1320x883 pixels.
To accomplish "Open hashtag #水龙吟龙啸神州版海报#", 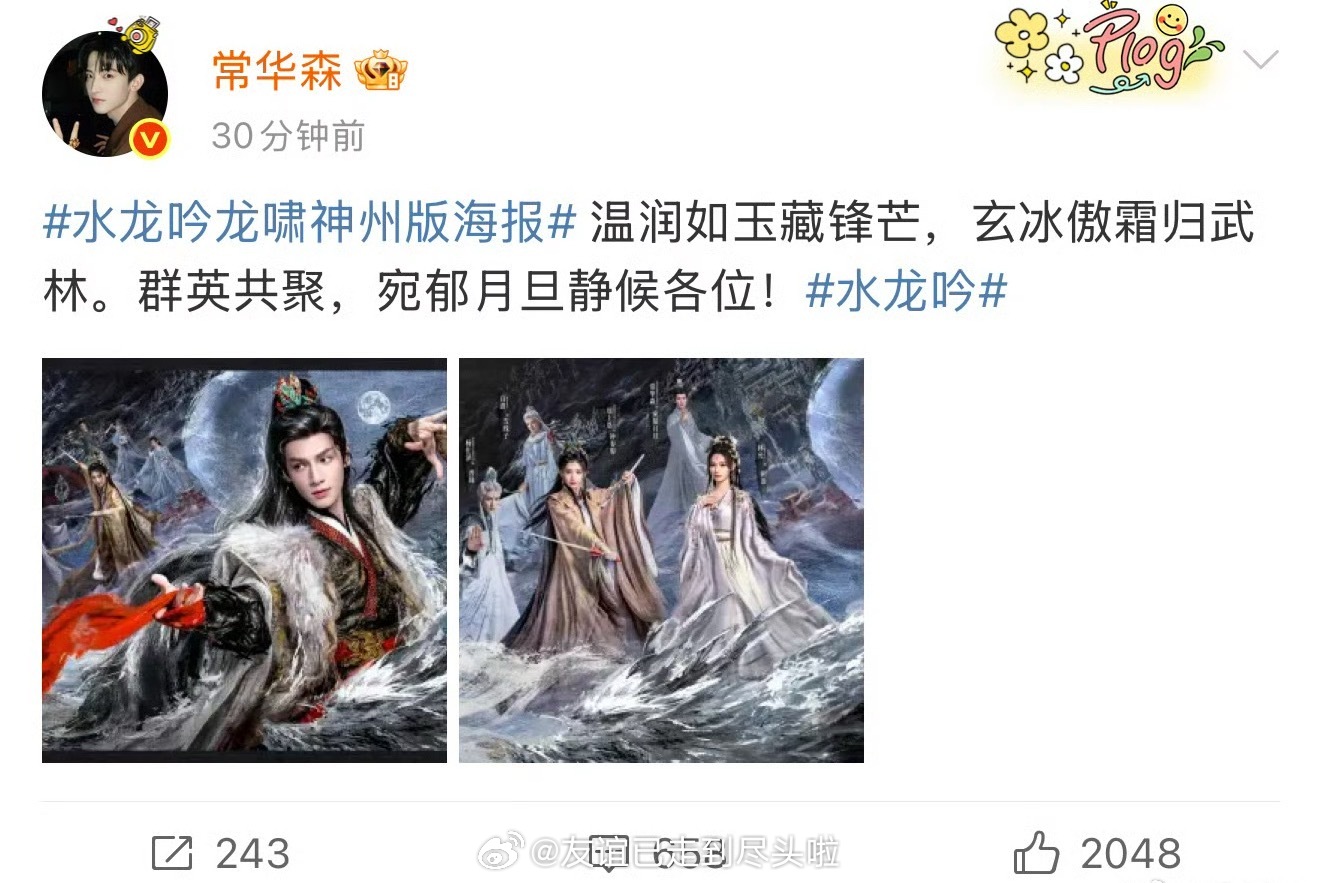I will click(x=311, y=222).
